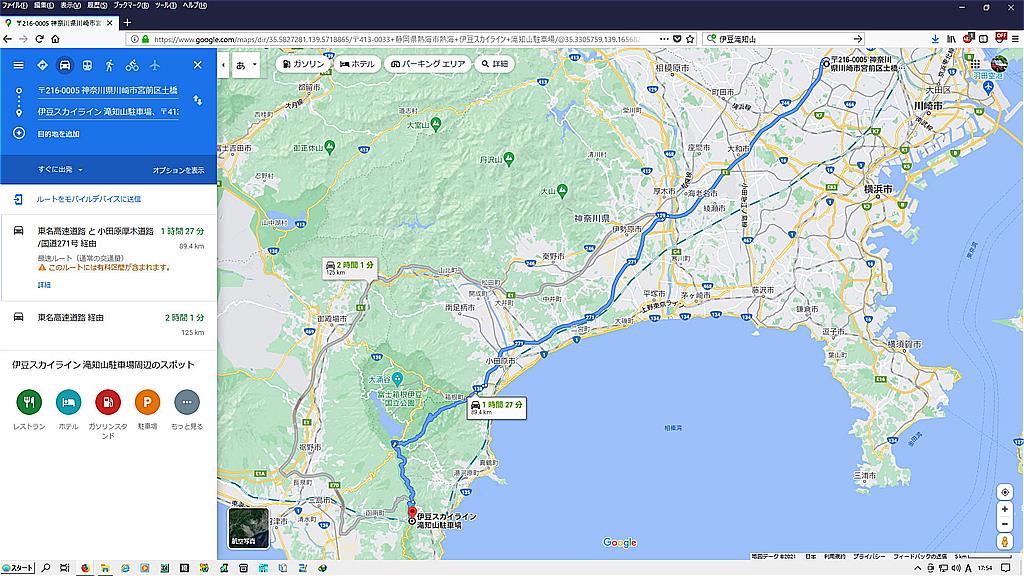Select the flight travel mode
1024x576 pixels.
tap(155, 65)
